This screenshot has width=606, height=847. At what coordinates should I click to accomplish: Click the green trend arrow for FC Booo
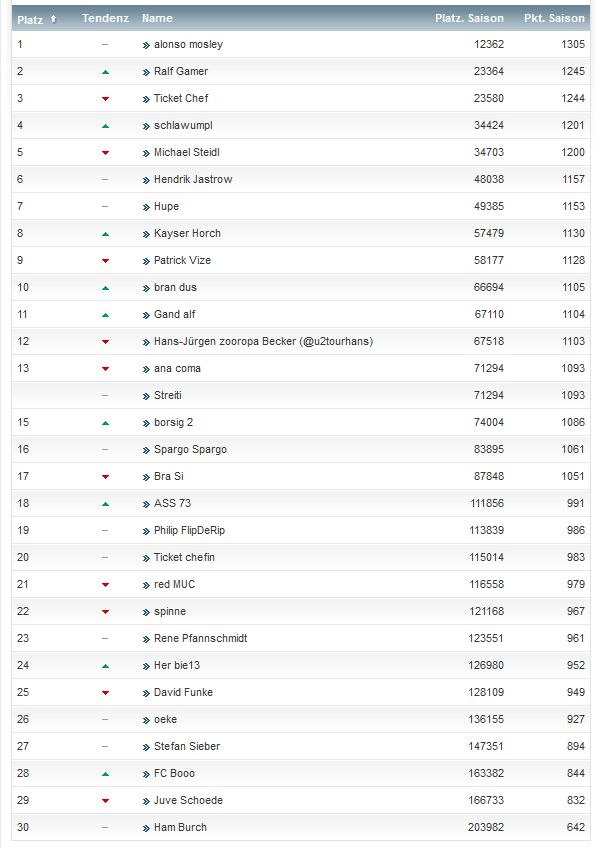click(105, 774)
